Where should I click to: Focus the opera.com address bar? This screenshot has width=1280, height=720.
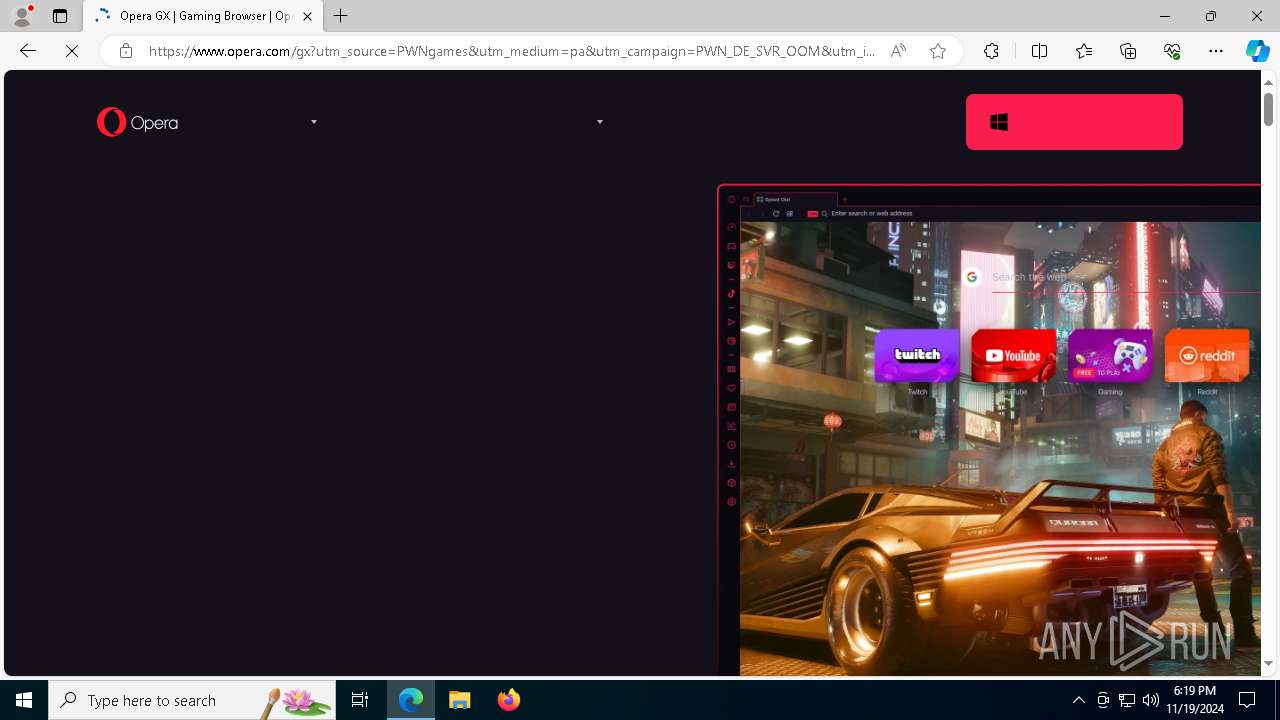511,51
